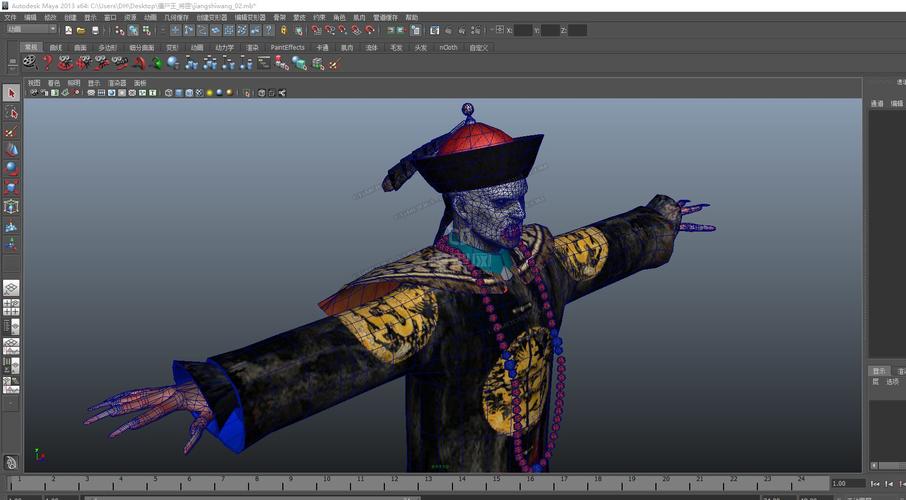This screenshot has height=500, width=906.
Task: Open the 显示 tab in layer editor
Action: pos(879,371)
